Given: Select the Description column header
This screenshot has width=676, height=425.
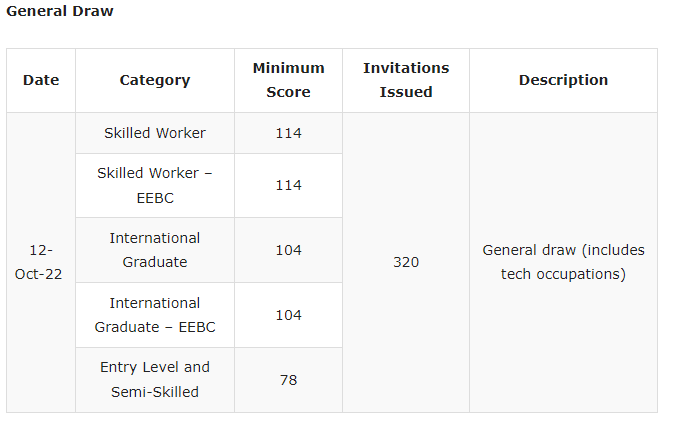Looking at the screenshot, I should 563,80.
